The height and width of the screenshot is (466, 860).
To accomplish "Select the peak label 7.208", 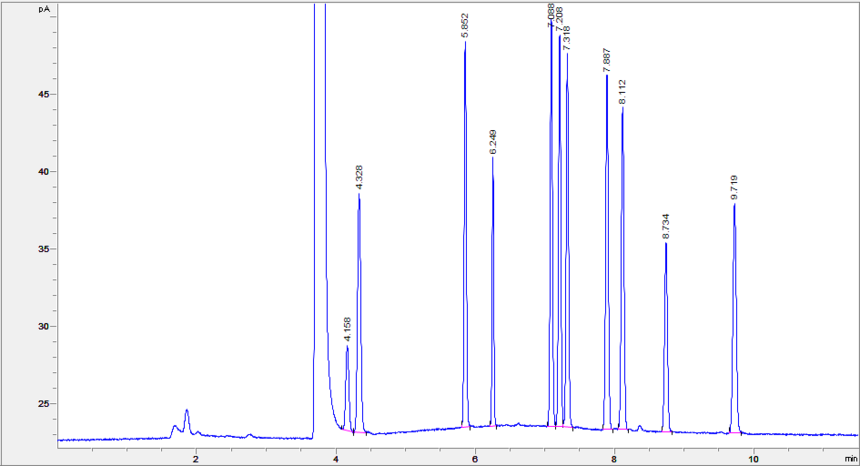I will 559,19.
